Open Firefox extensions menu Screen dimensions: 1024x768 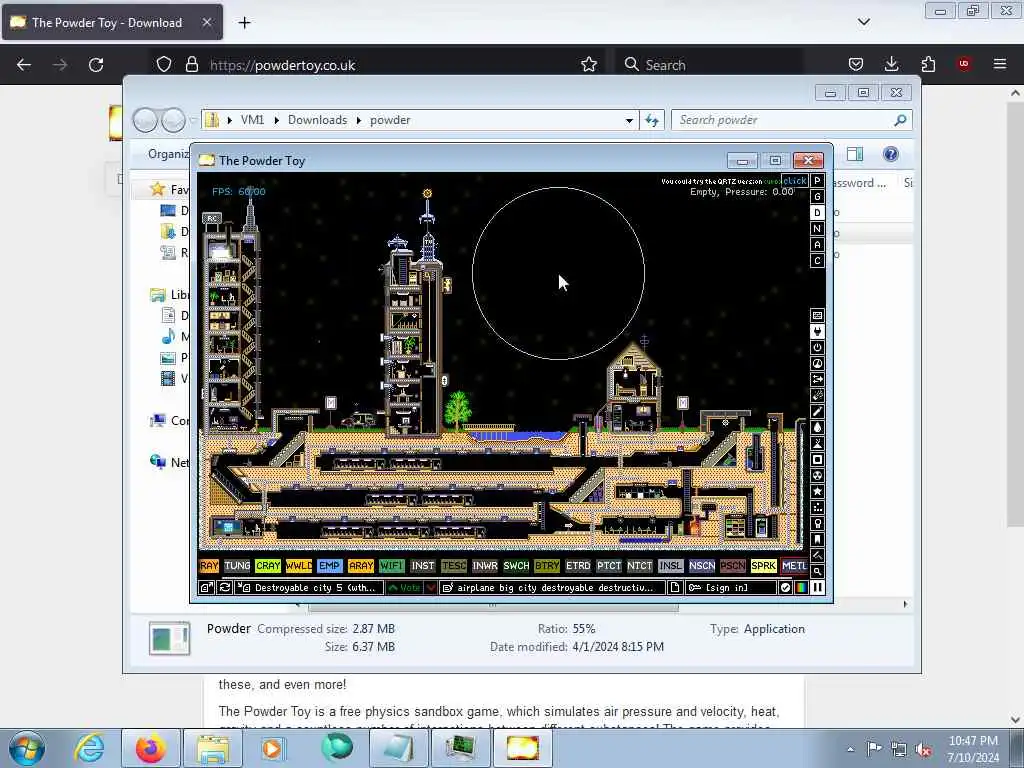pyautogui.click(x=928, y=64)
